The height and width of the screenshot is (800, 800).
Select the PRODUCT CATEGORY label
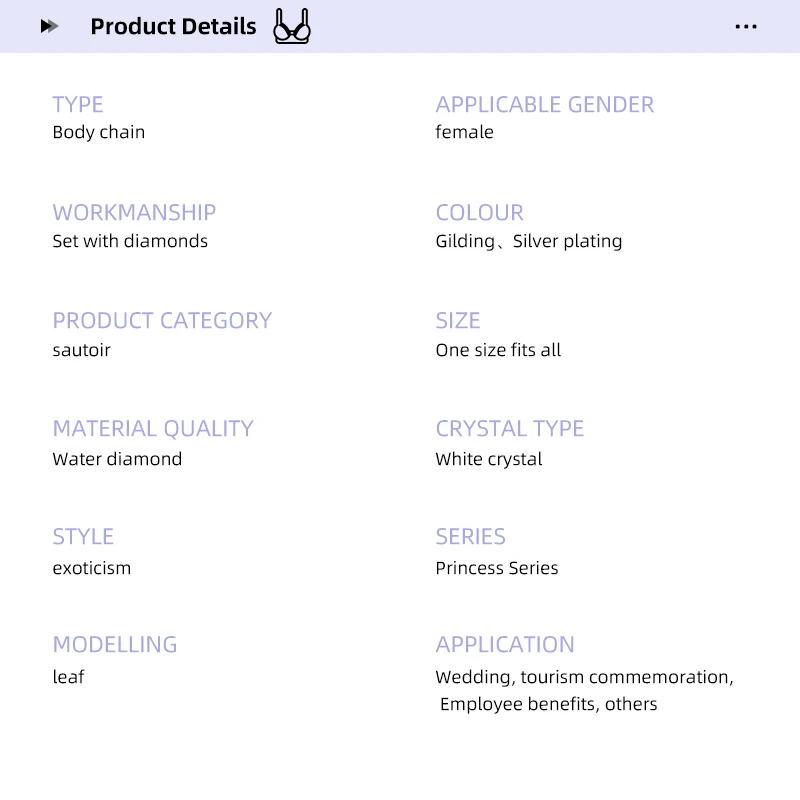point(162,320)
